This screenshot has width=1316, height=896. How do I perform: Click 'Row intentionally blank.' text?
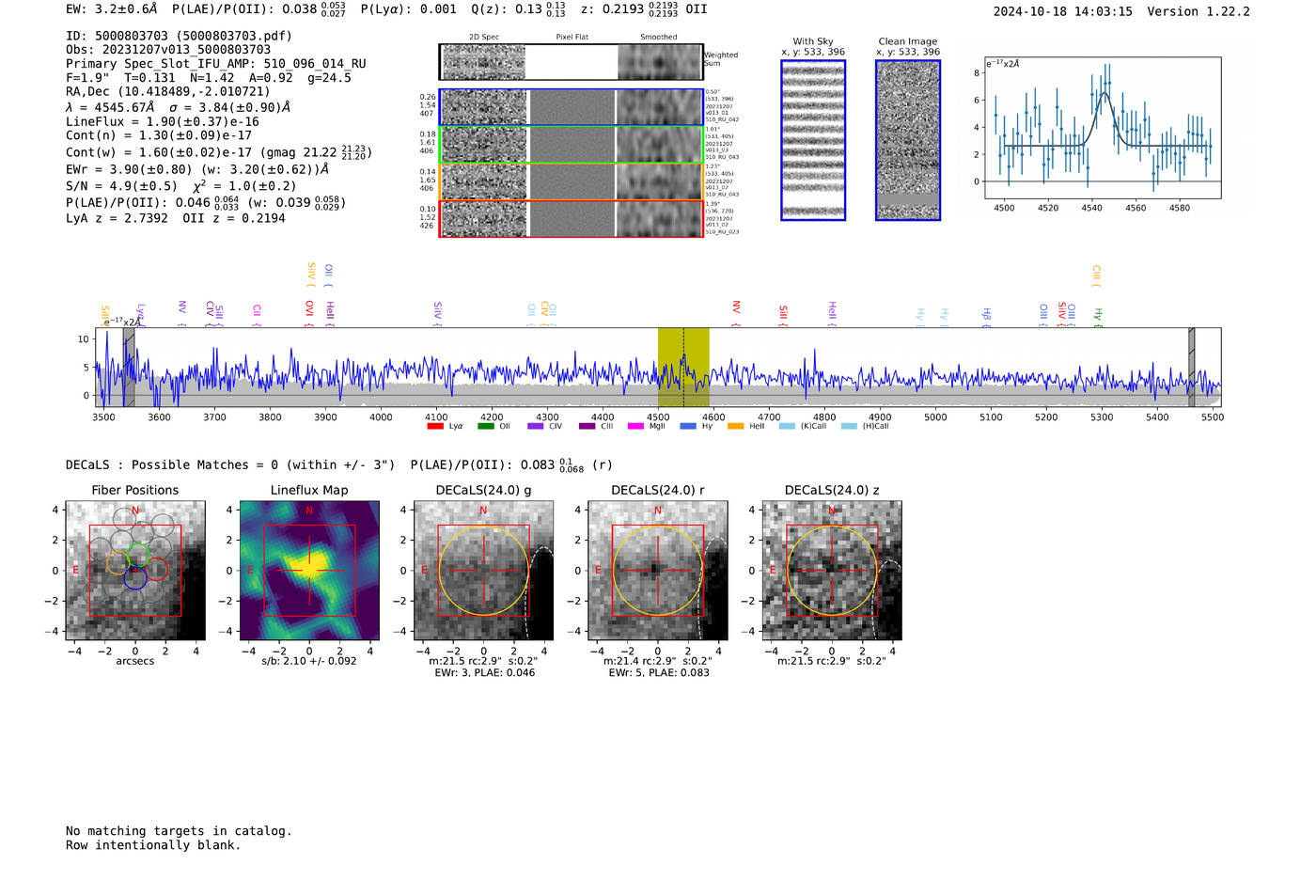click(x=153, y=845)
